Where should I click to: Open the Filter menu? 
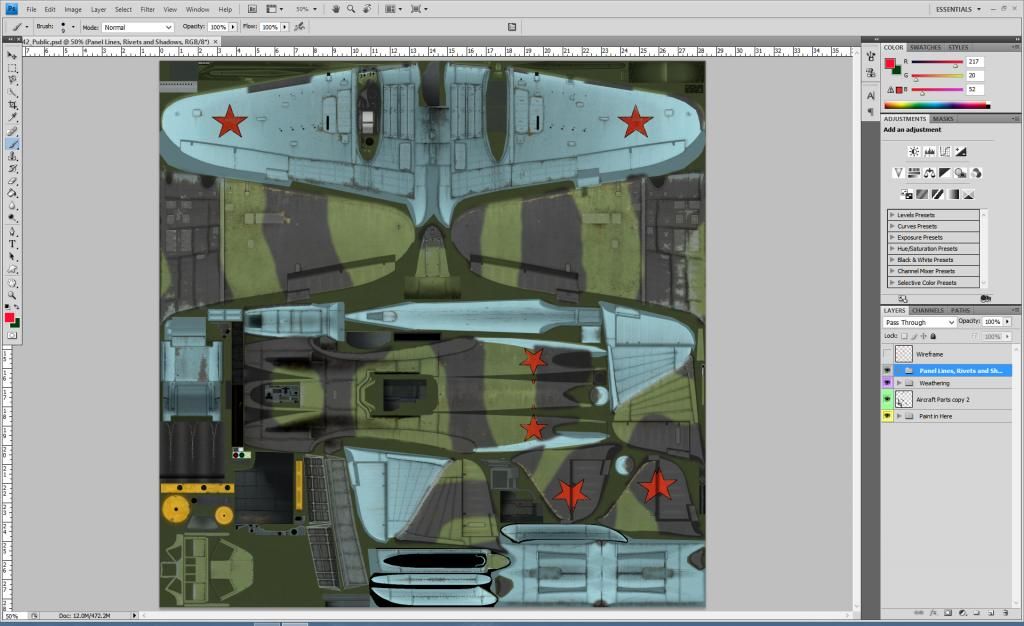(148, 9)
